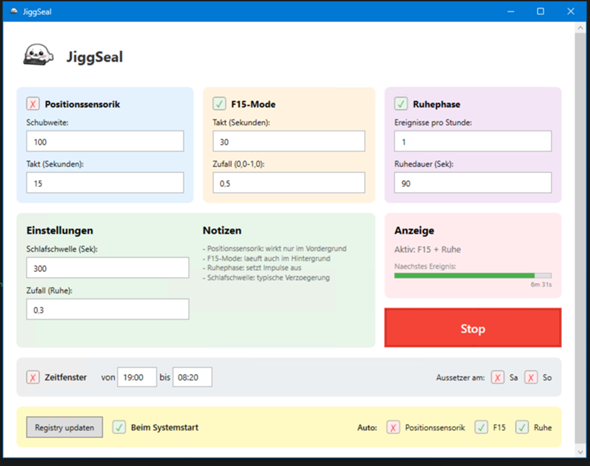Click the Einstellungen heading
Screen dimensions: 590x466
[60, 230]
